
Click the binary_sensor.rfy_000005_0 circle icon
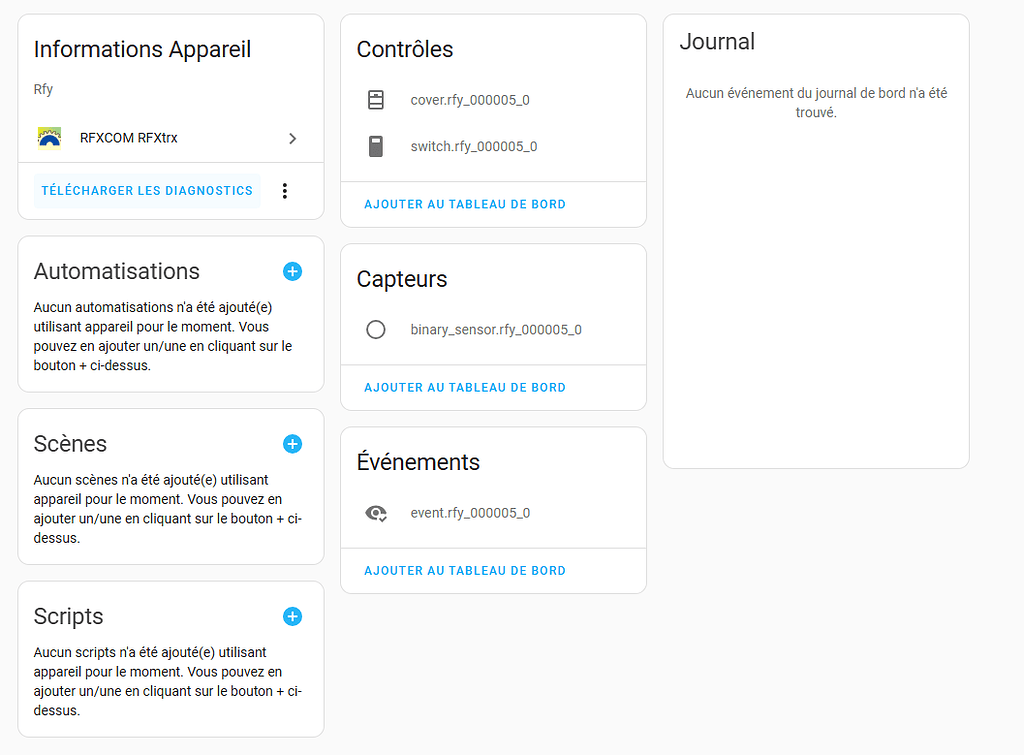[376, 329]
